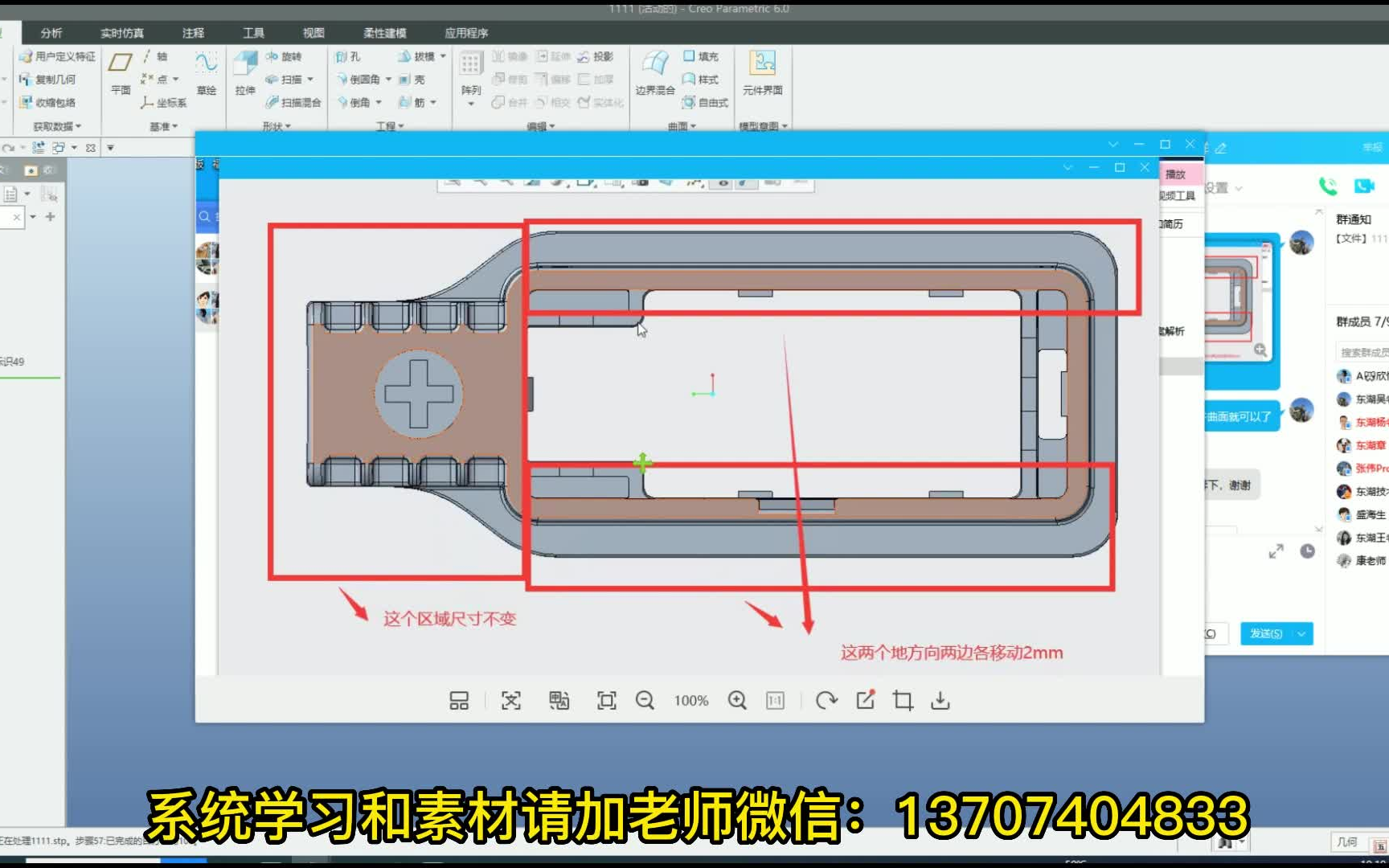Screen dimensions: 1389x868
Task: Click the 100% zoom level in image viewer
Action: click(x=691, y=701)
